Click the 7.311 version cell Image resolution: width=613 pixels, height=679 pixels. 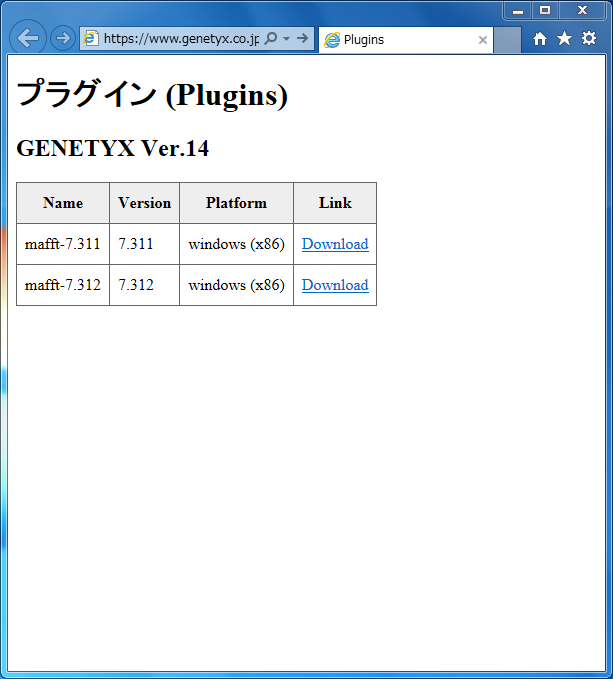(145, 244)
